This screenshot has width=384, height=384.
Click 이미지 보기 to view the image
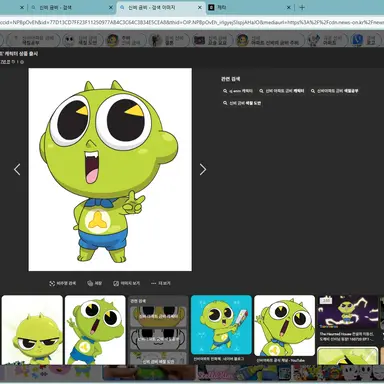click(x=126, y=283)
